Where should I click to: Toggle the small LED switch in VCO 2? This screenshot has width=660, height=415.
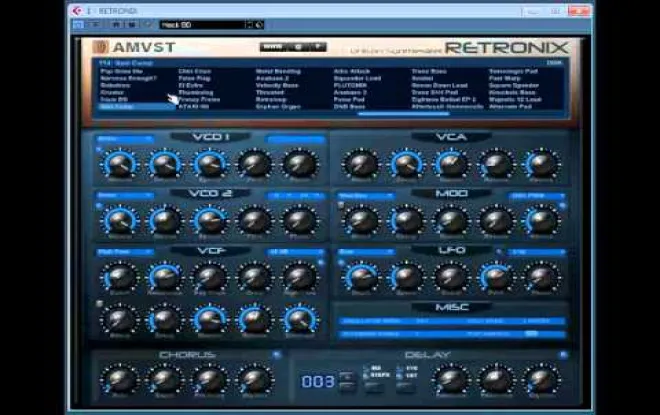click(x=99, y=205)
